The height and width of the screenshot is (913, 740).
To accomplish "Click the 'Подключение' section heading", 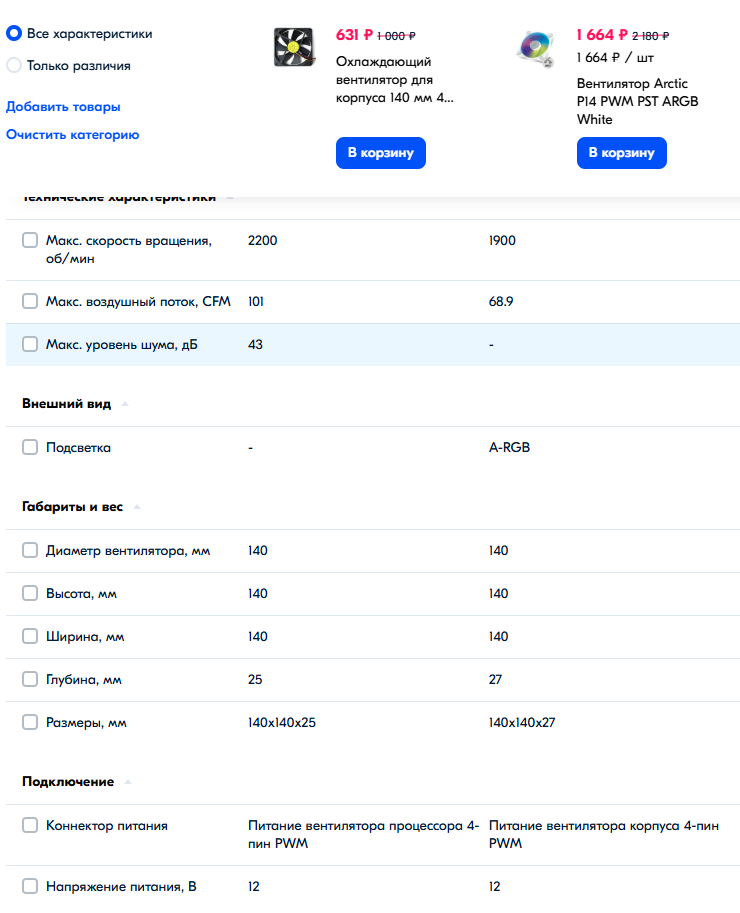I will [68, 781].
